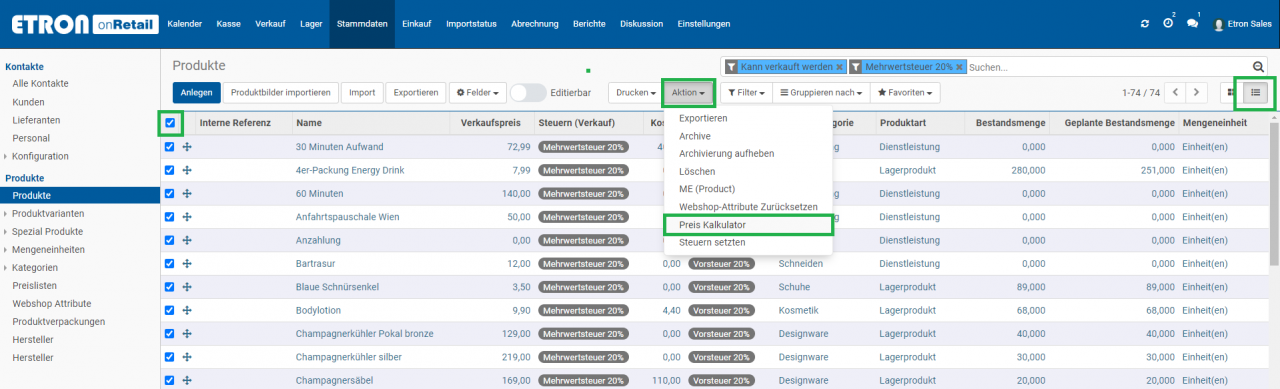Click drag handle of 60 Minuten row
1280x389 pixels.
coord(187,193)
